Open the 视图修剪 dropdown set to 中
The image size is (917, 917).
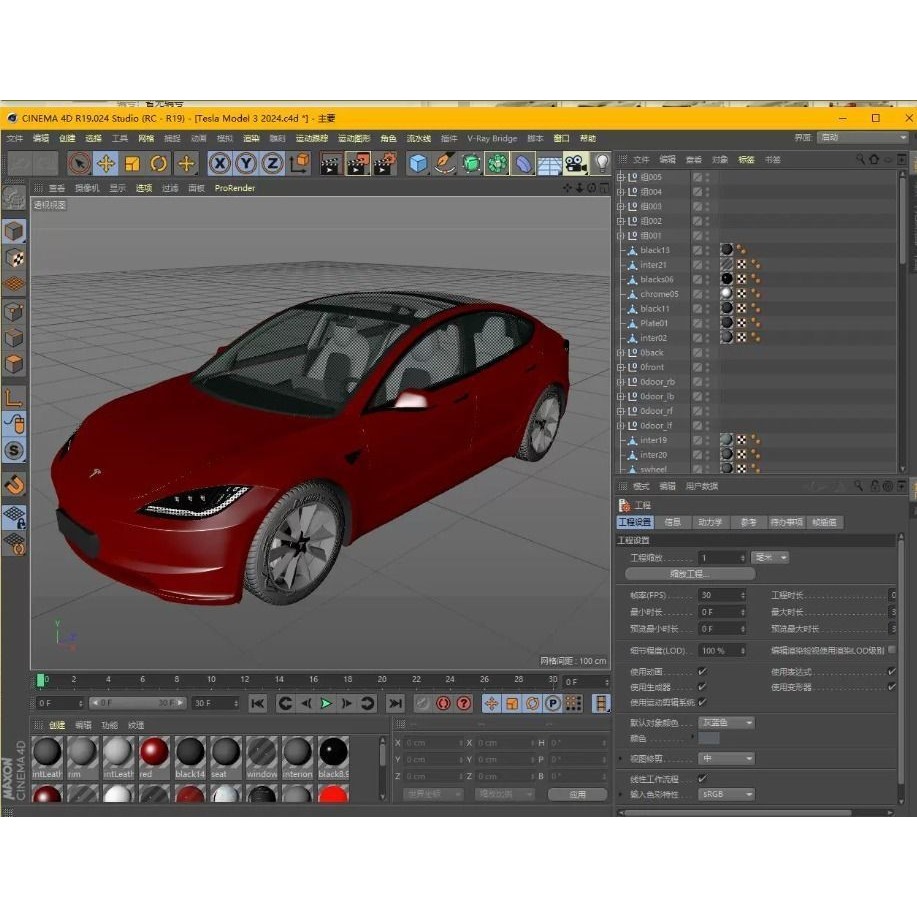click(726, 759)
